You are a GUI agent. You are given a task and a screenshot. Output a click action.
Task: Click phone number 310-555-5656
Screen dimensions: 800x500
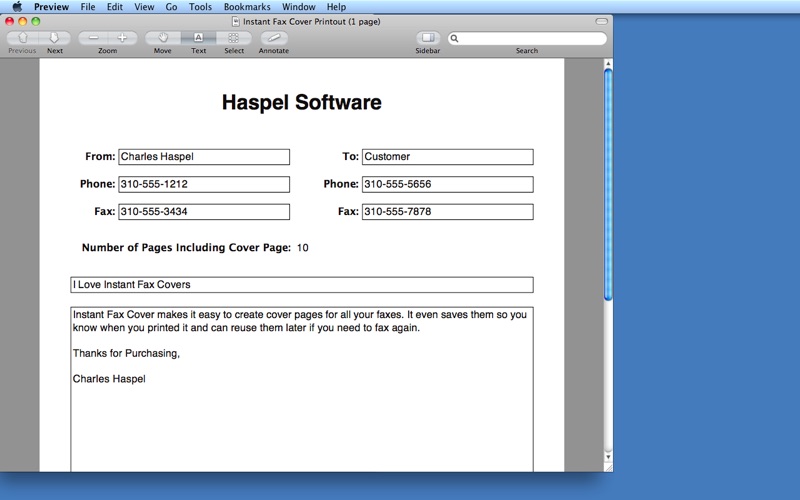pos(398,184)
